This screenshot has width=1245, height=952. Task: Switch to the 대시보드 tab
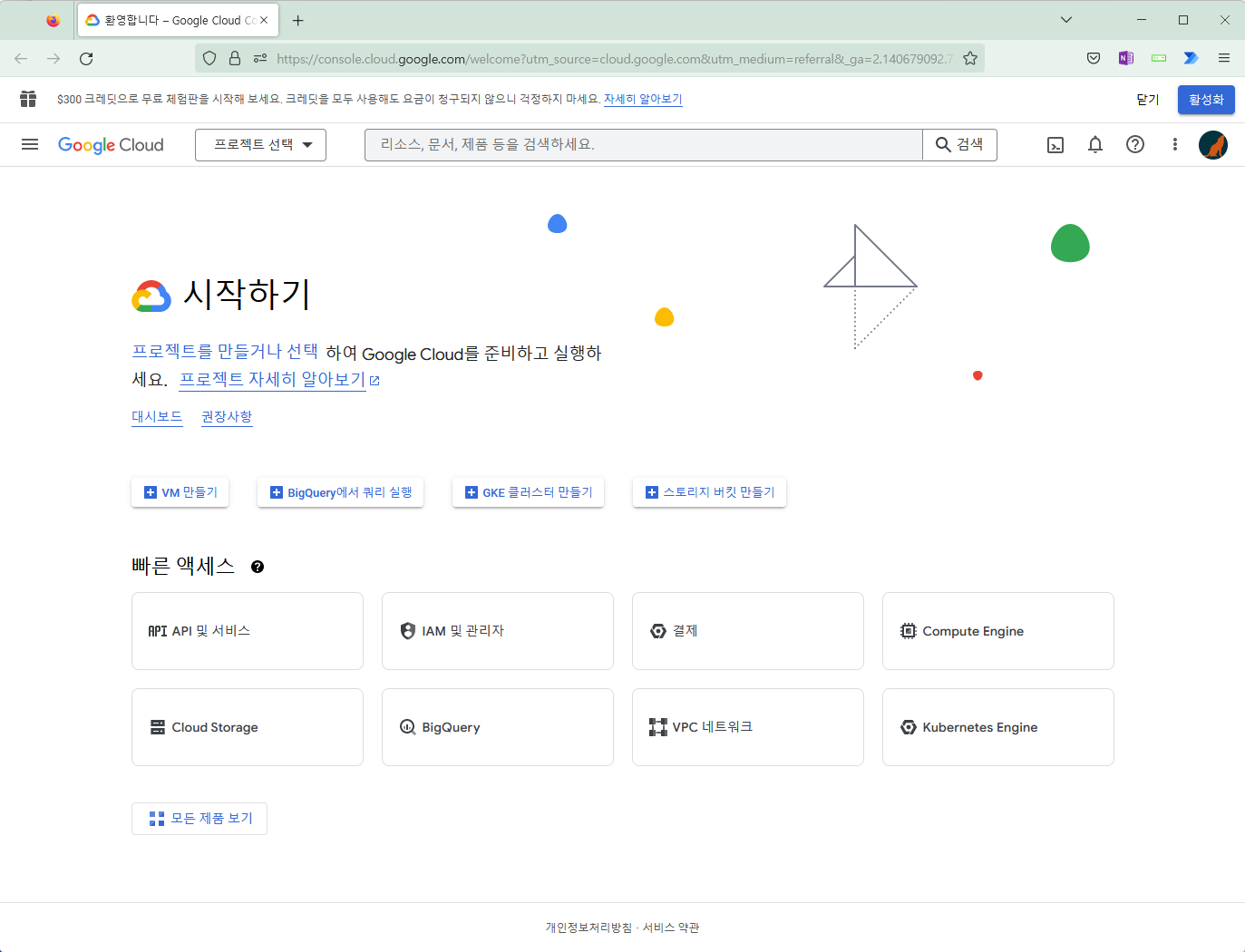[157, 416]
